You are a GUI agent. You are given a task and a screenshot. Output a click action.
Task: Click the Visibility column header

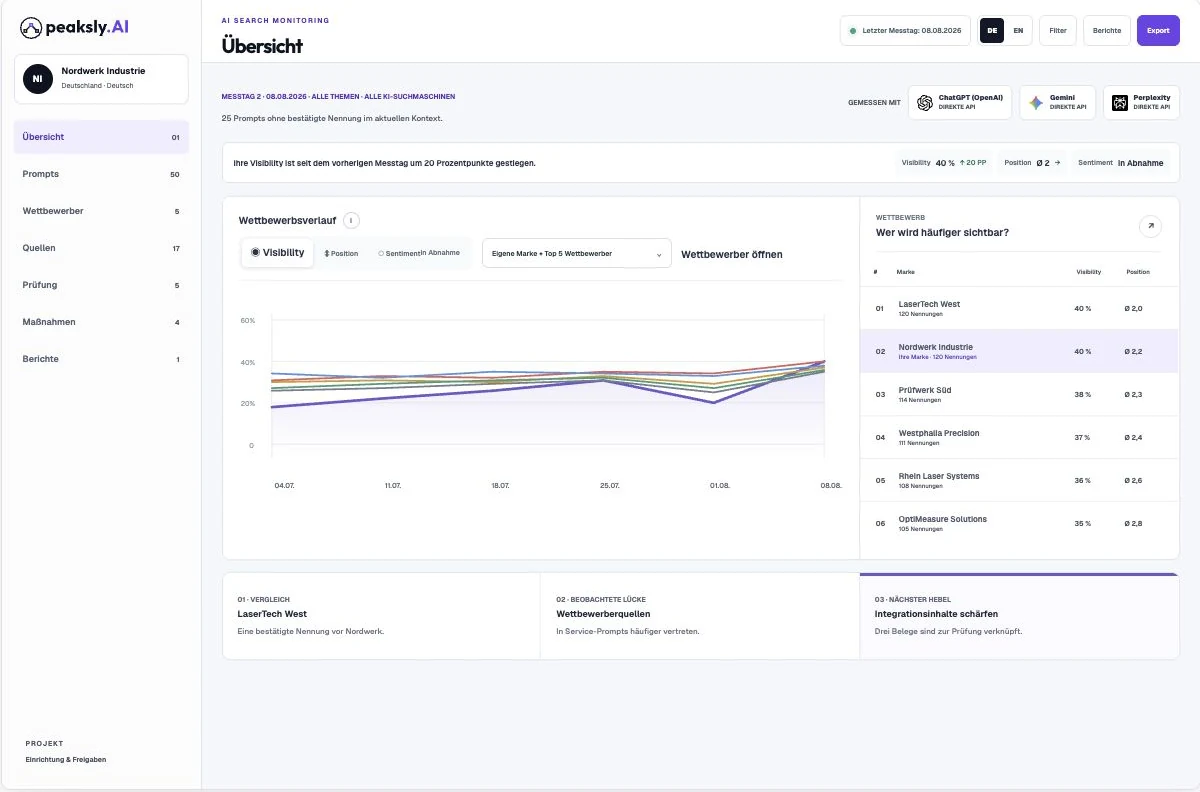1088,272
